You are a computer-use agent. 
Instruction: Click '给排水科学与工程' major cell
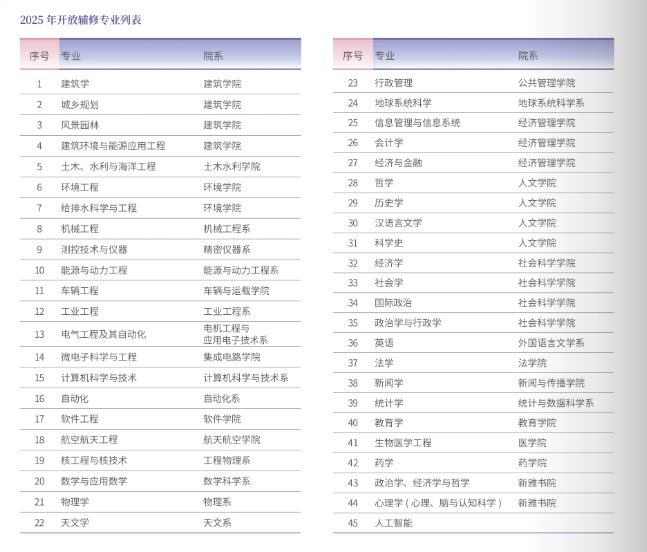[99, 208]
